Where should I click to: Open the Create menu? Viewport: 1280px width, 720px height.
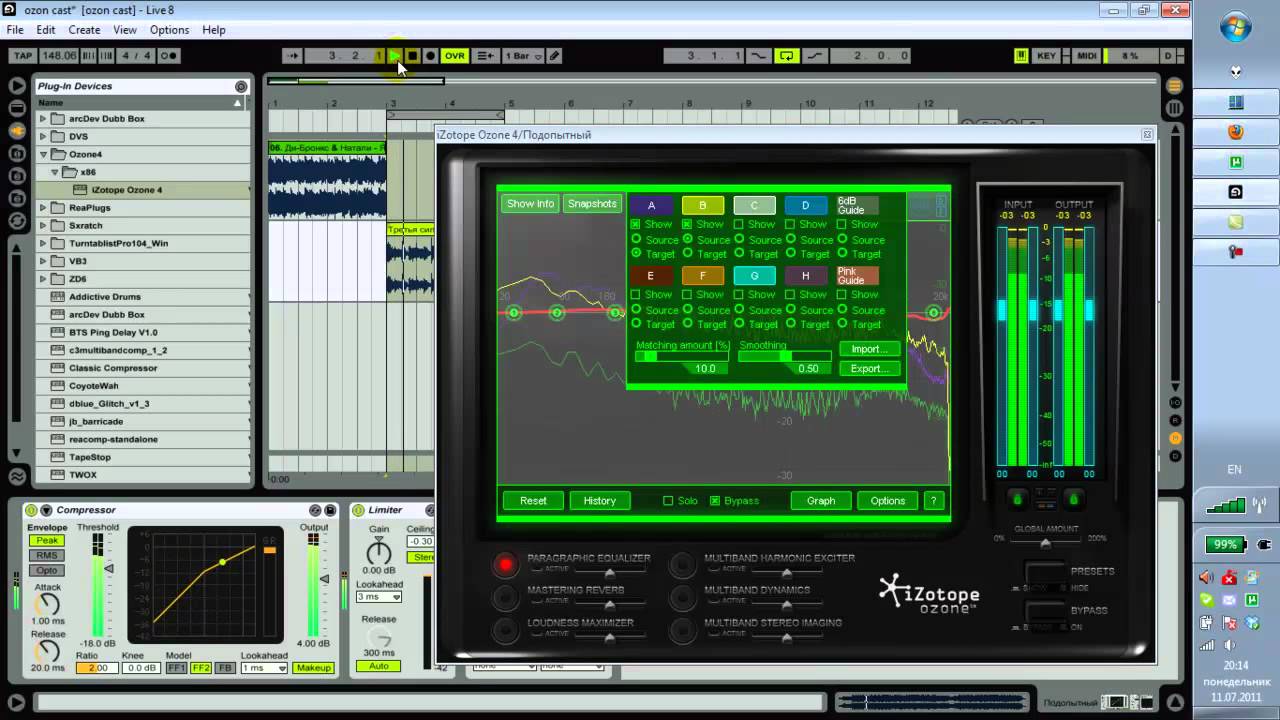coord(84,30)
